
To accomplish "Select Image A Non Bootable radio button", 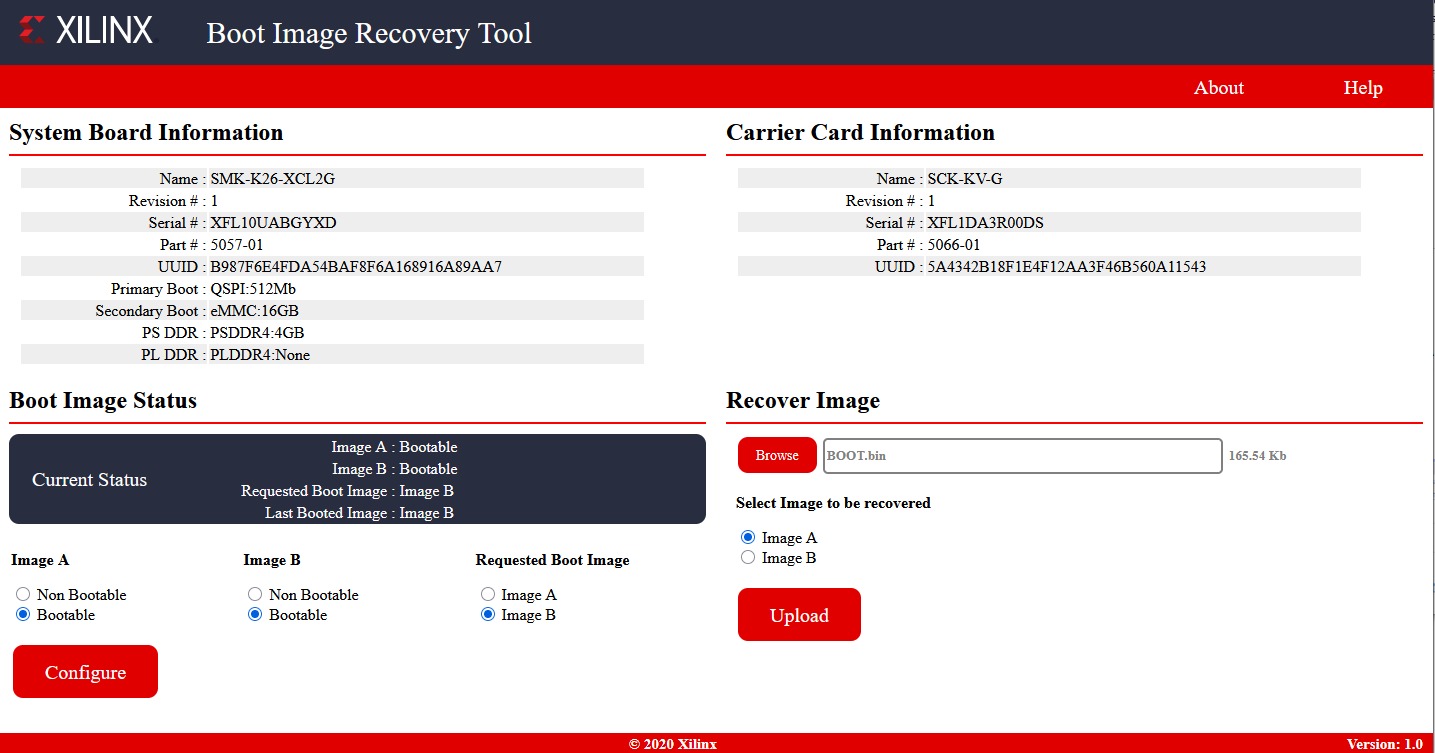I will [x=23, y=595].
